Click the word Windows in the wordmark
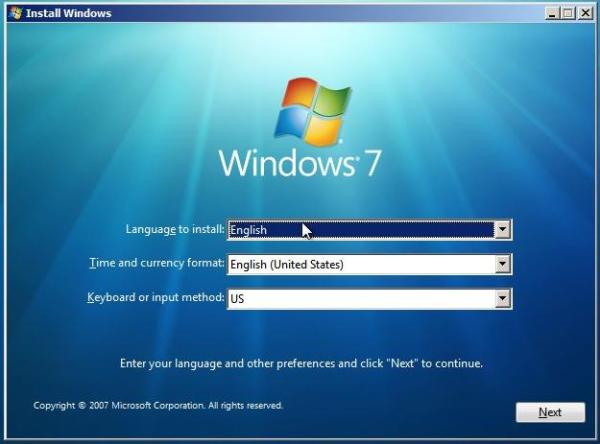This screenshot has height=444, width=600. (286, 163)
